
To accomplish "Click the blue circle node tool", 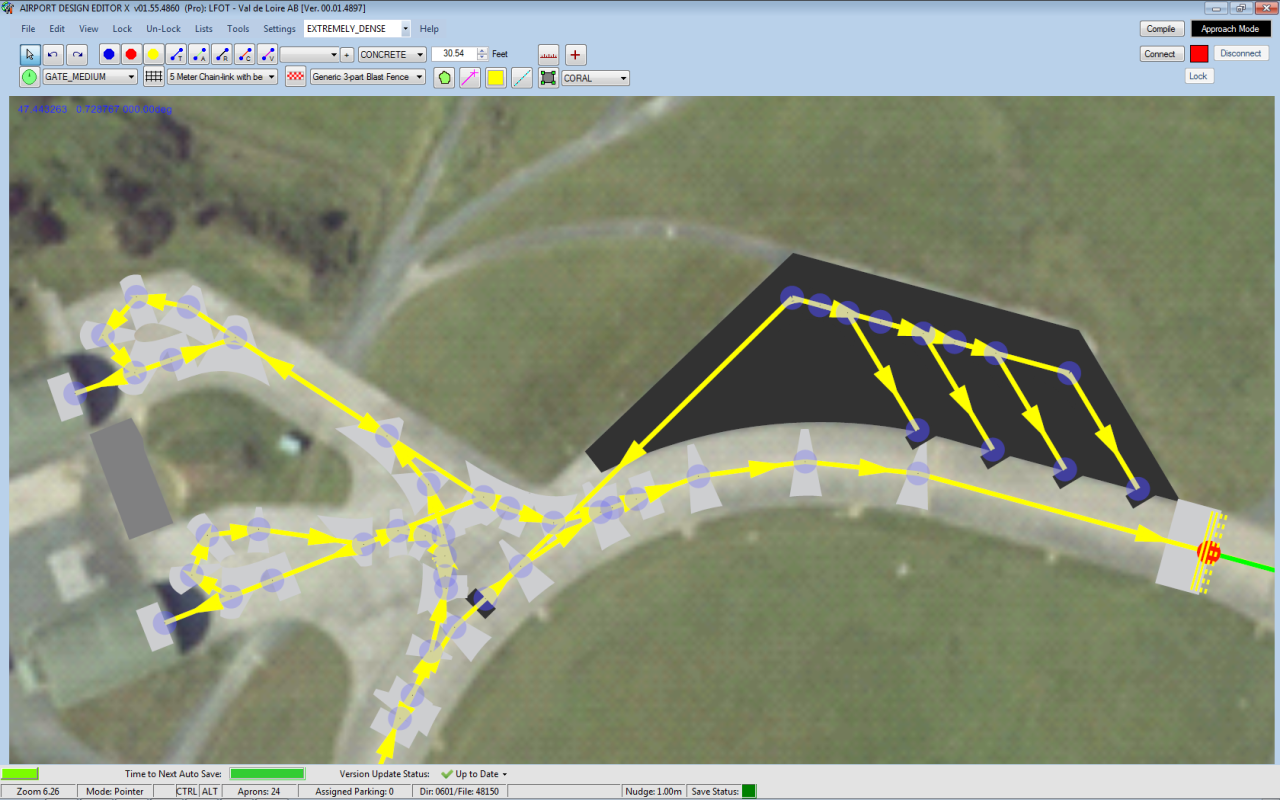I will point(108,54).
